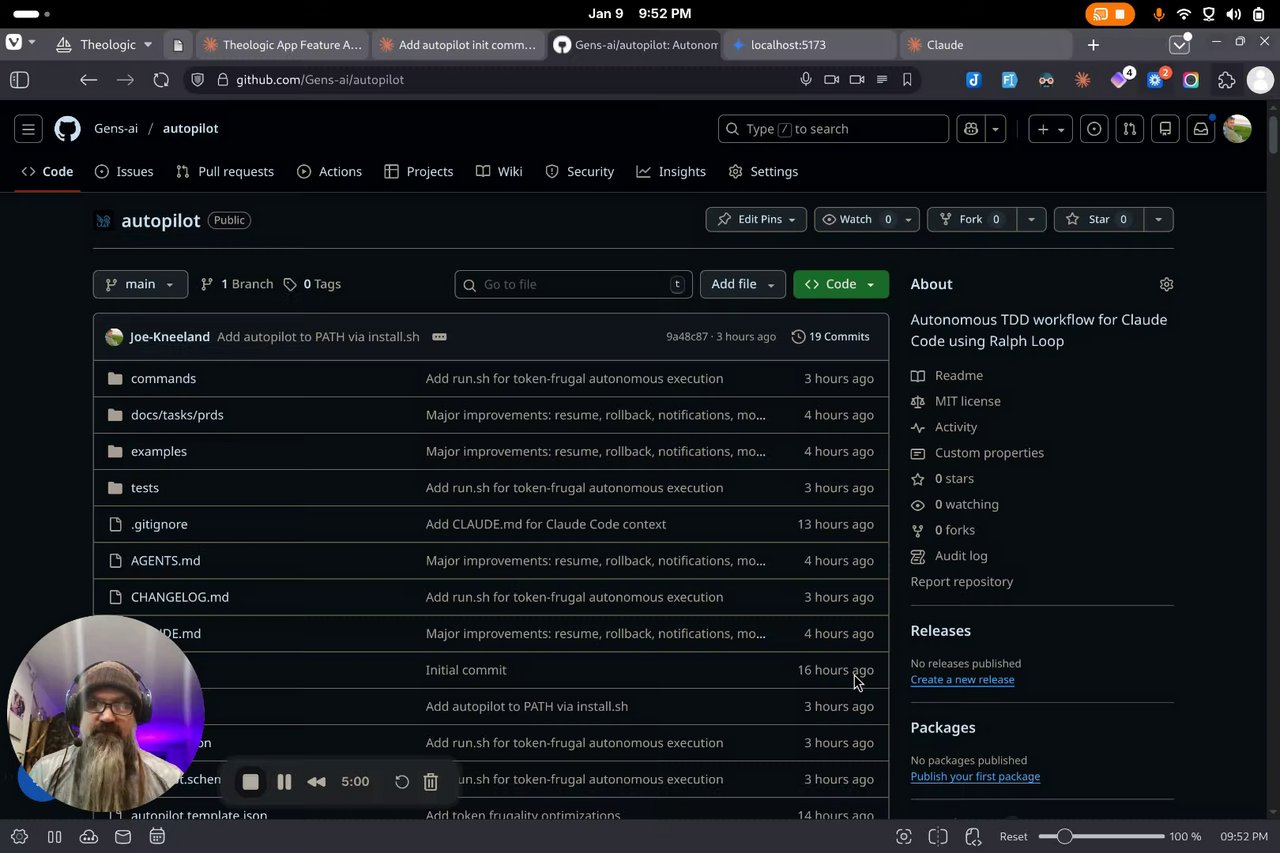Switch to the Actions tab

click(x=329, y=172)
